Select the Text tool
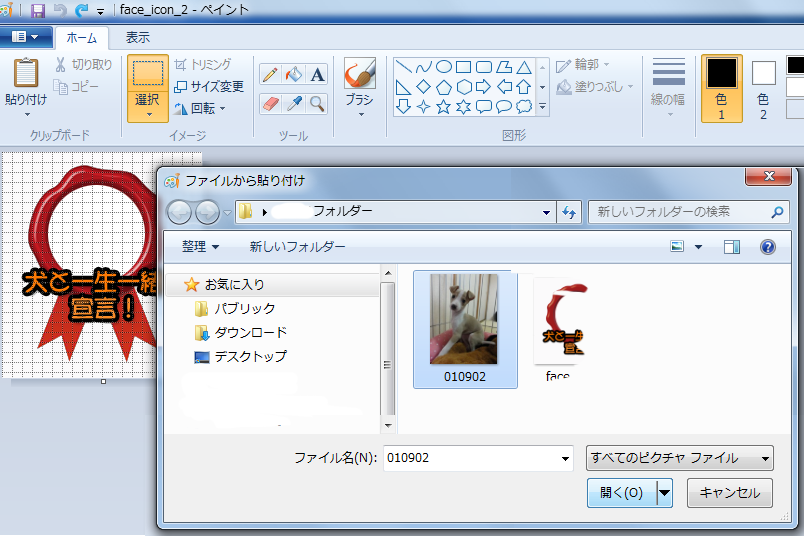 pos(317,74)
